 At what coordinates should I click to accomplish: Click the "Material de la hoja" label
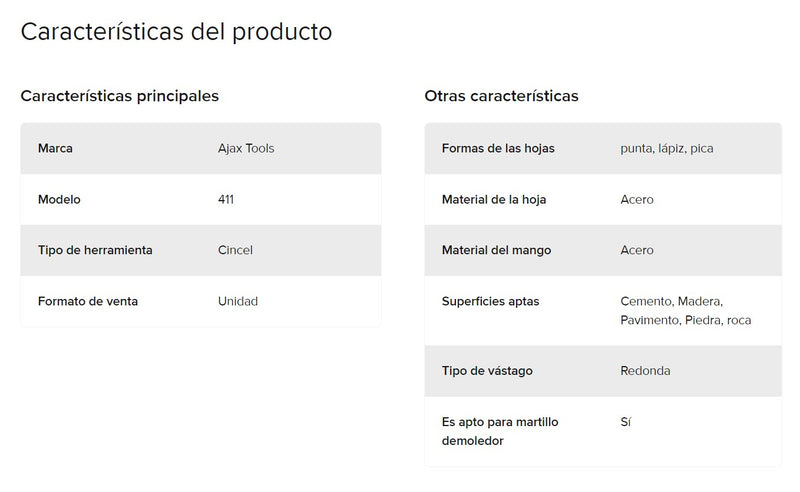tap(494, 199)
